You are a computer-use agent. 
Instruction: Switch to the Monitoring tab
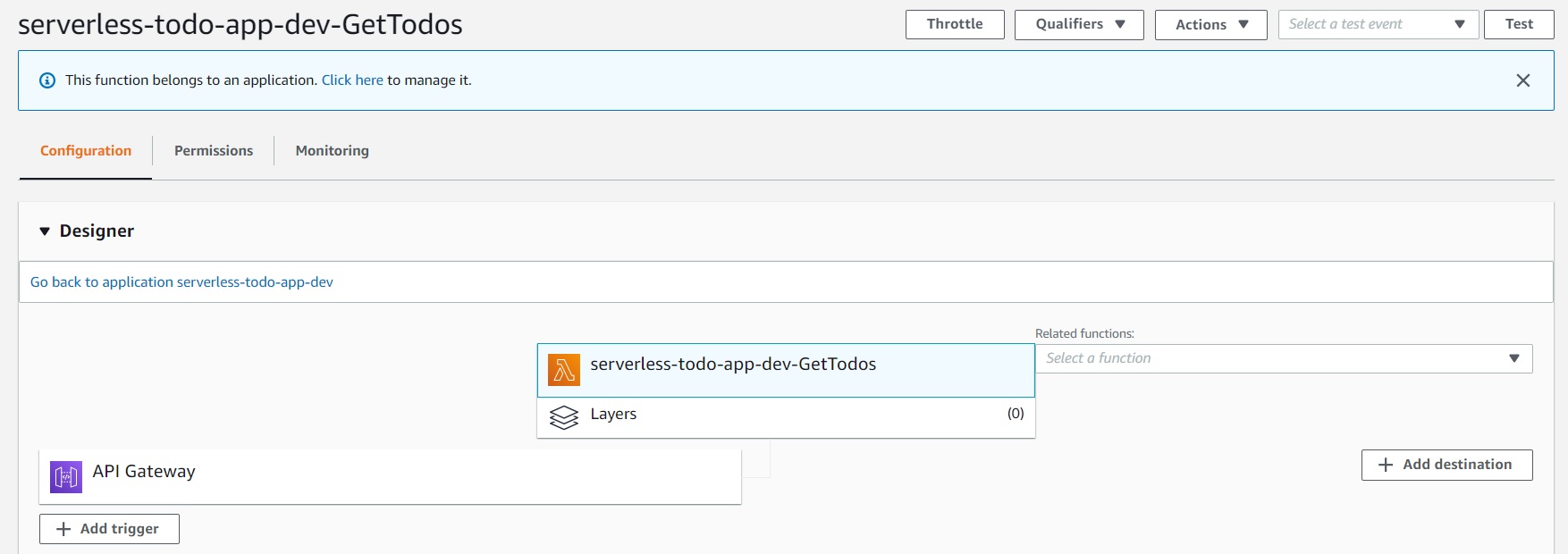tap(332, 151)
